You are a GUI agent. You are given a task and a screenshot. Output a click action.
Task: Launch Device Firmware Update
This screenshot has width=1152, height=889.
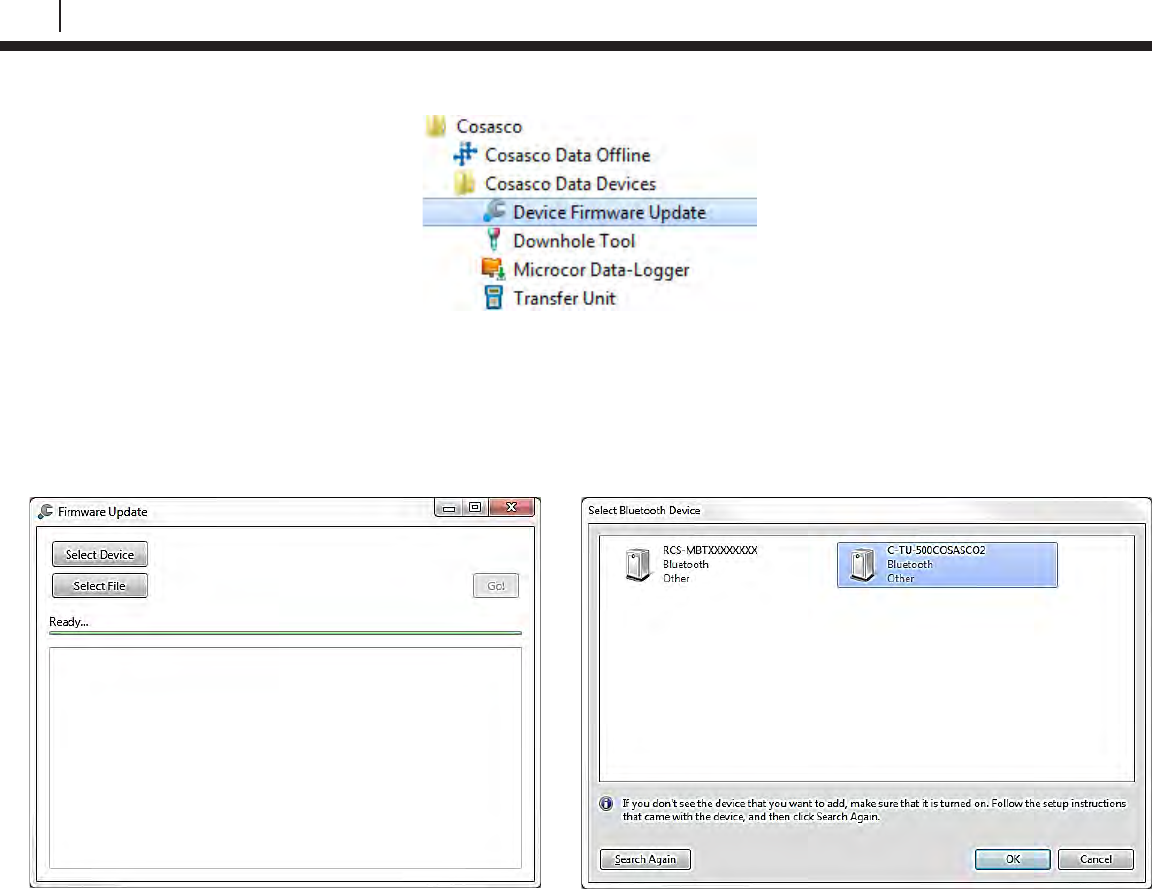[589, 212]
